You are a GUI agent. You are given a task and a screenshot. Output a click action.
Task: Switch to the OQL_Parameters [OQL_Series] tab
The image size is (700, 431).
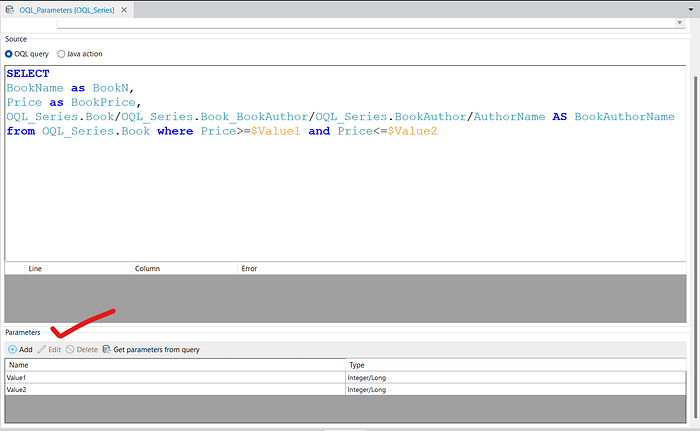(x=67, y=10)
